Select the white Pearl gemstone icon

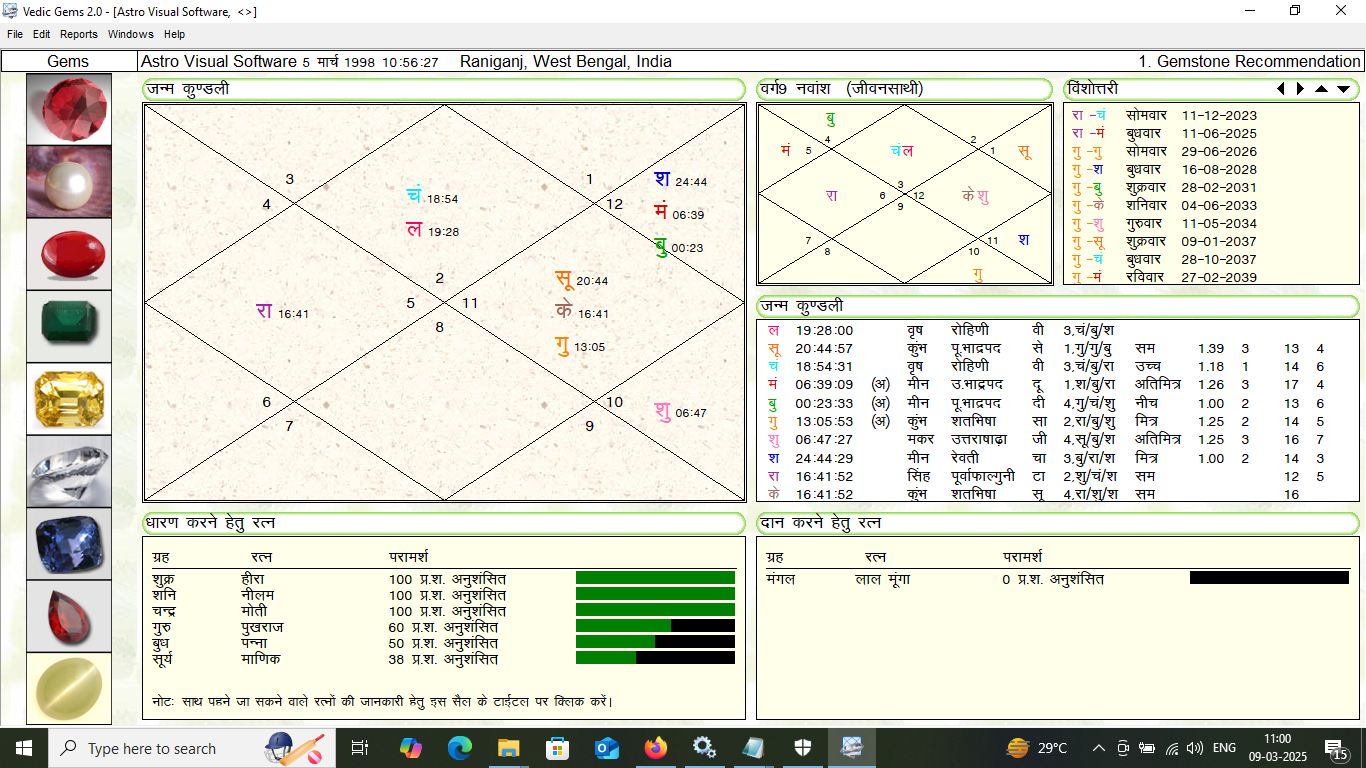click(x=69, y=181)
